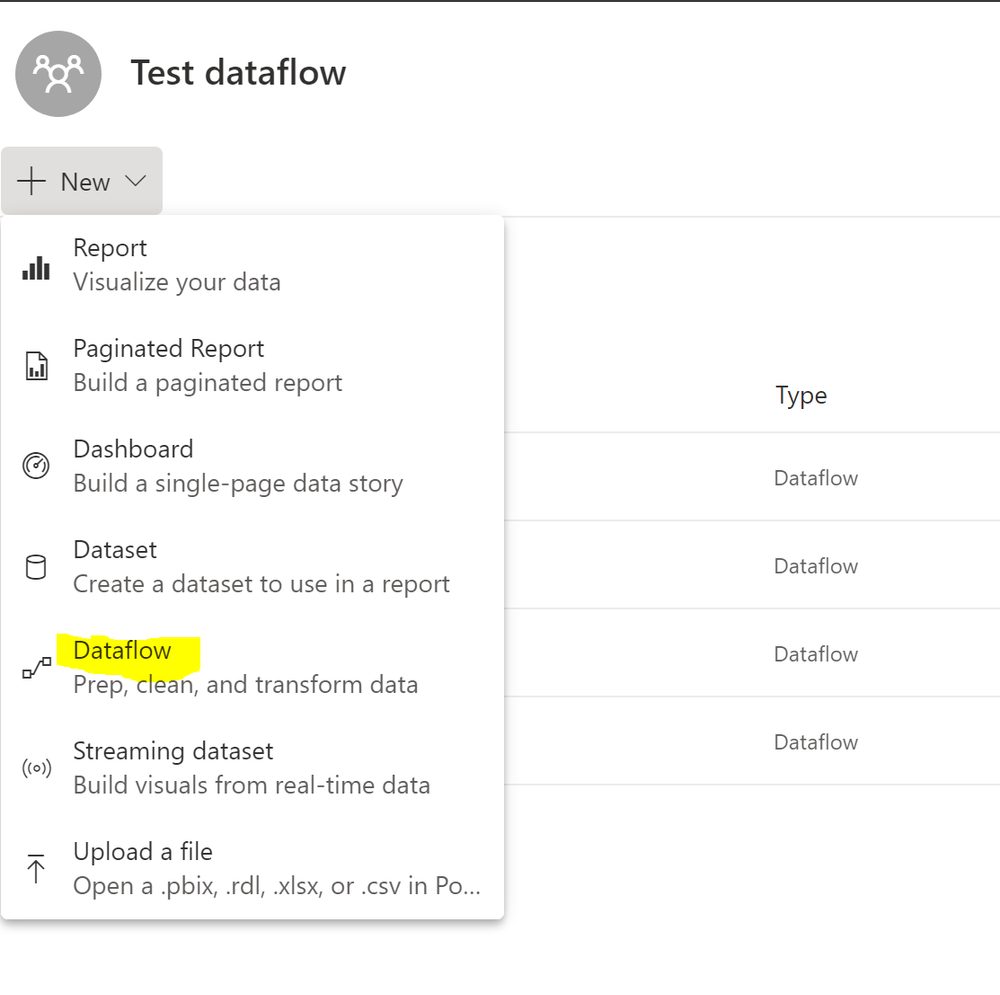Viewport: 1000px width, 995px height.
Task: Click the first Dataflow type label
Action: click(815, 478)
